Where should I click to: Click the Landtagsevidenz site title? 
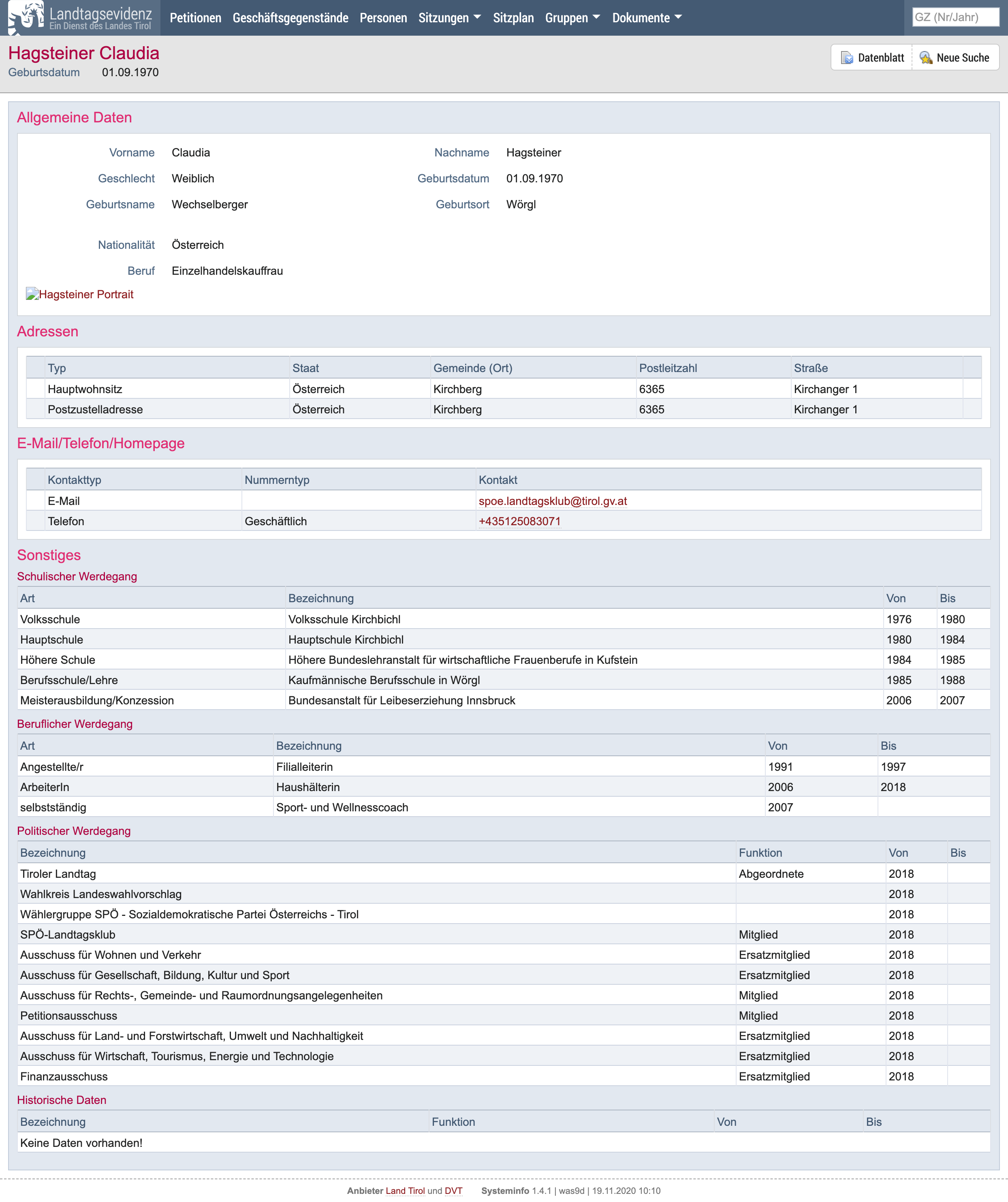click(101, 14)
